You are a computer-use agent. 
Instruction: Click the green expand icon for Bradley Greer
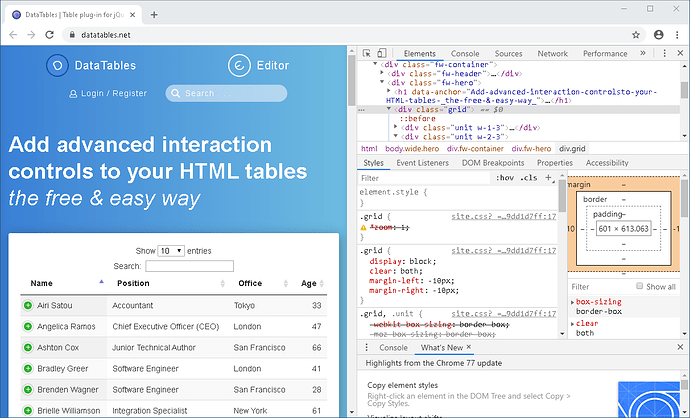pos(28,368)
